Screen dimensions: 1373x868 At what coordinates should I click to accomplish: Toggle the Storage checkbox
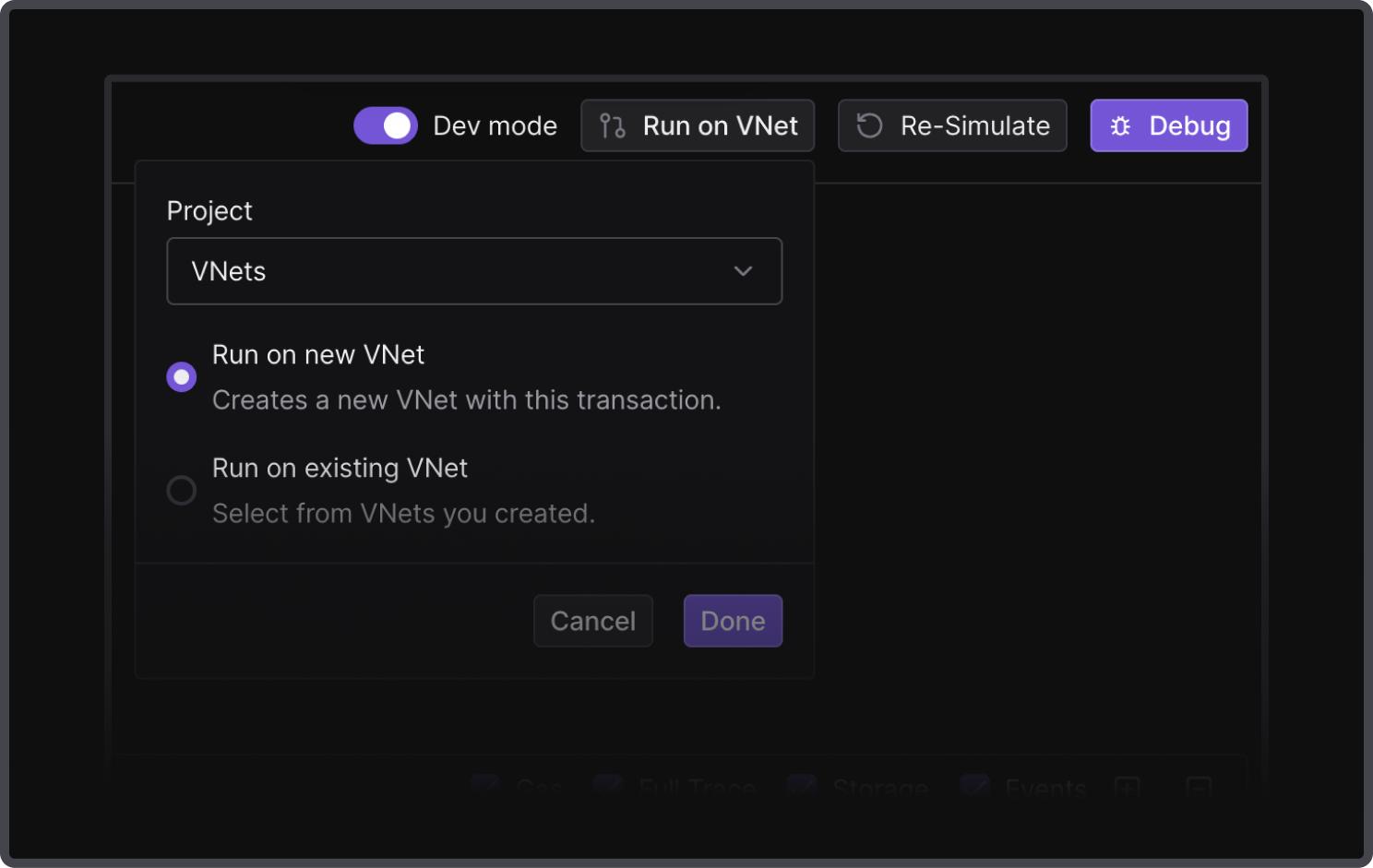[x=801, y=786]
